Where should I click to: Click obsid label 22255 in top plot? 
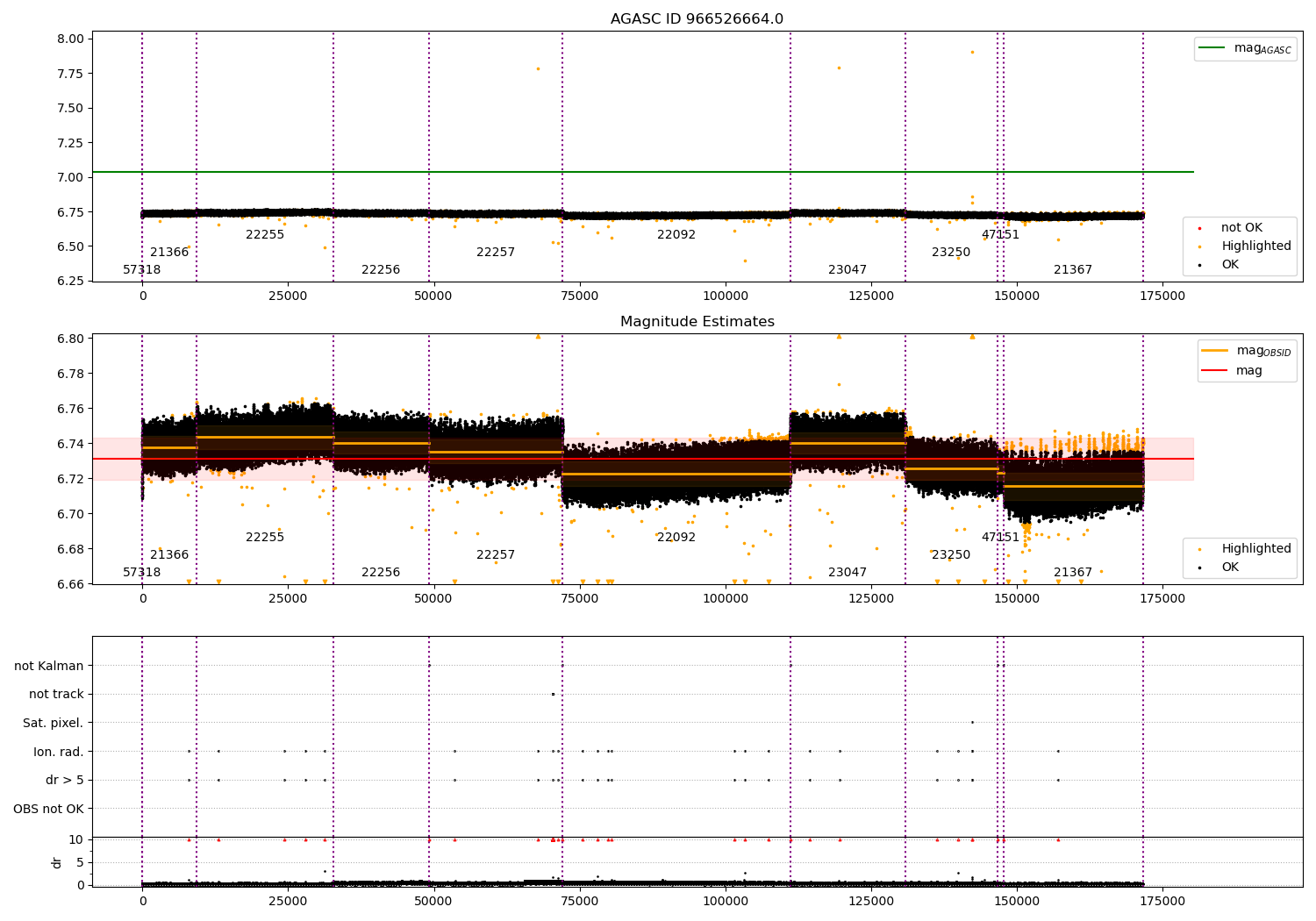[265, 235]
